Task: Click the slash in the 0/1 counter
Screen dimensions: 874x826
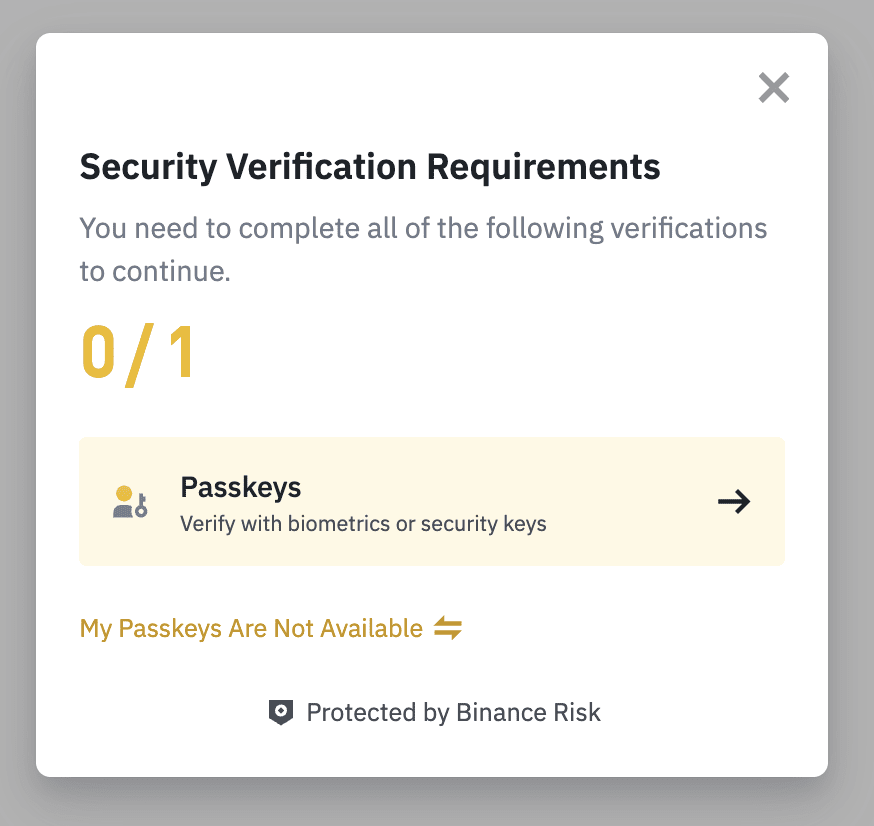Action: [x=139, y=353]
